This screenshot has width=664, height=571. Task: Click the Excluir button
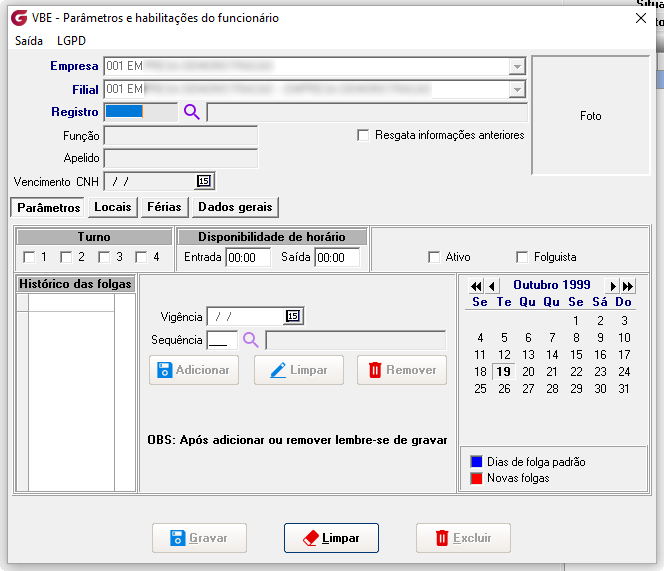click(x=463, y=538)
